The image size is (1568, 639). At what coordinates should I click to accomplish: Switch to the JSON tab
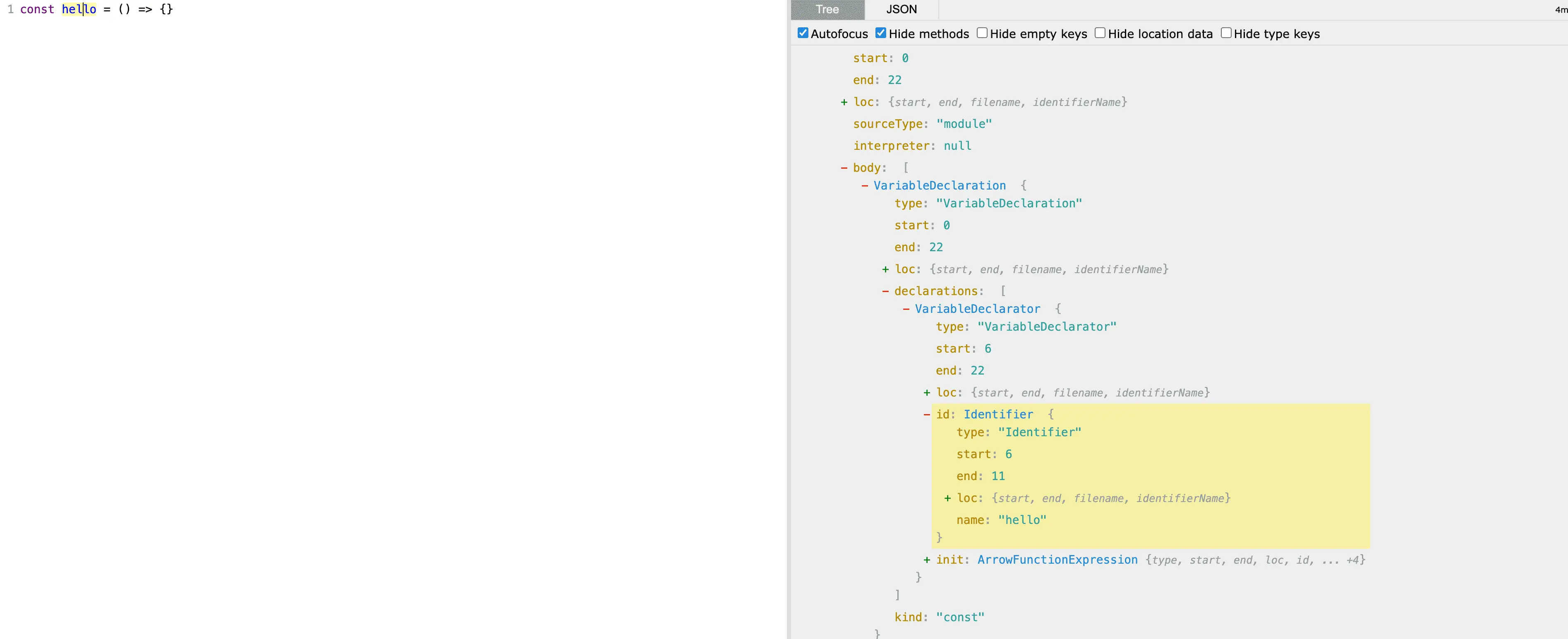(x=901, y=10)
